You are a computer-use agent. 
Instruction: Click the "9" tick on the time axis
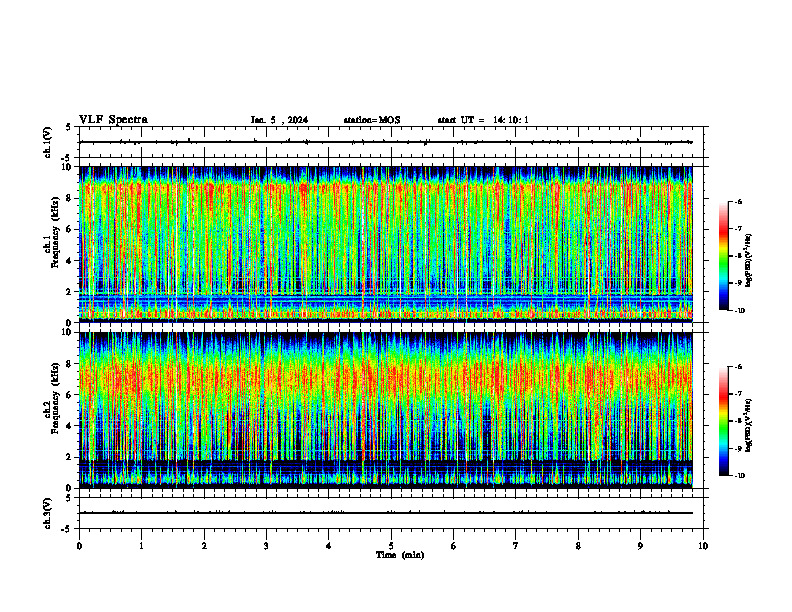click(x=640, y=546)
